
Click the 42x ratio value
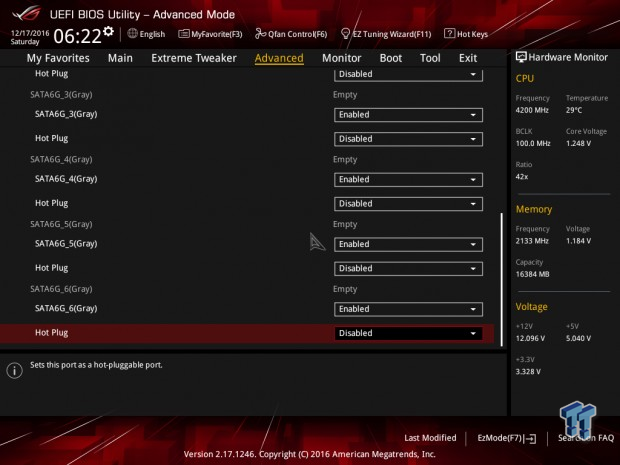(522, 177)
